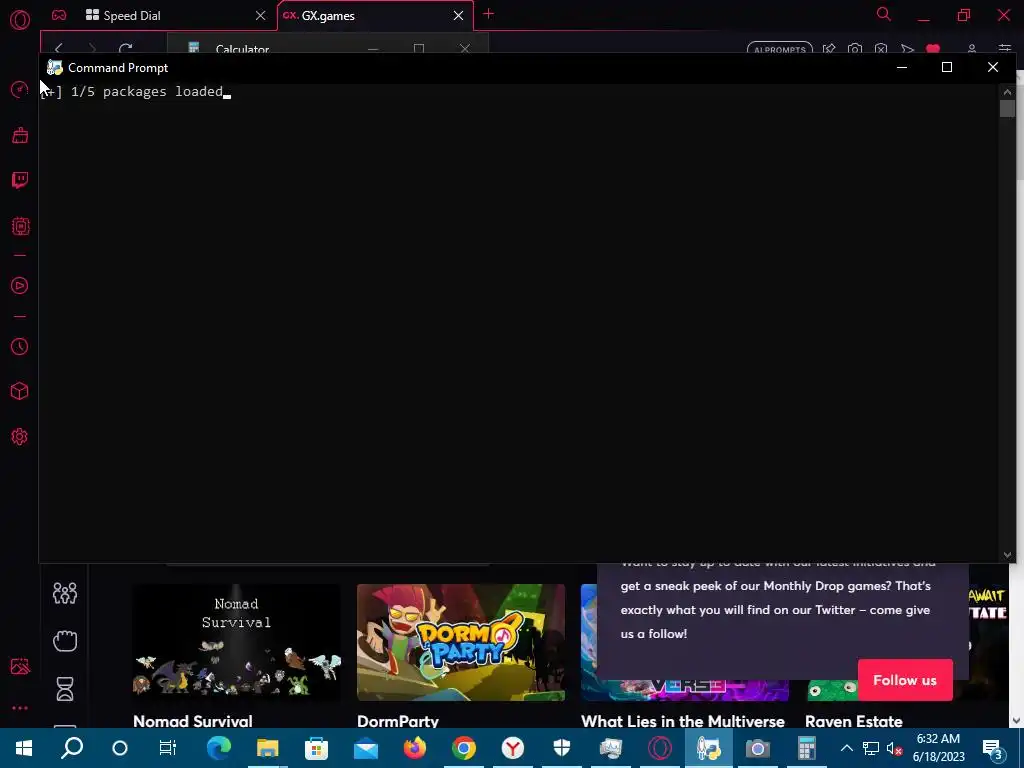
Task: Open the Windows Start menu
Action: coord(24,748)
